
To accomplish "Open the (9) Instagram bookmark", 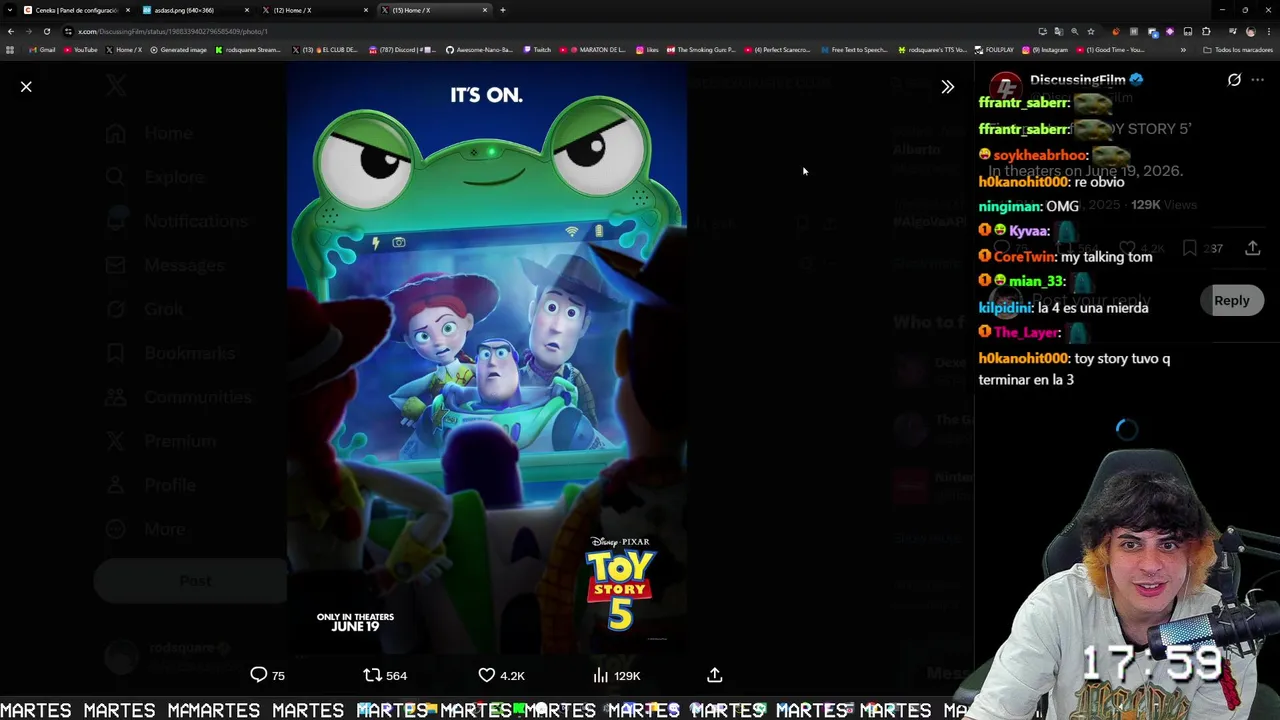I will click(1045, 49).
